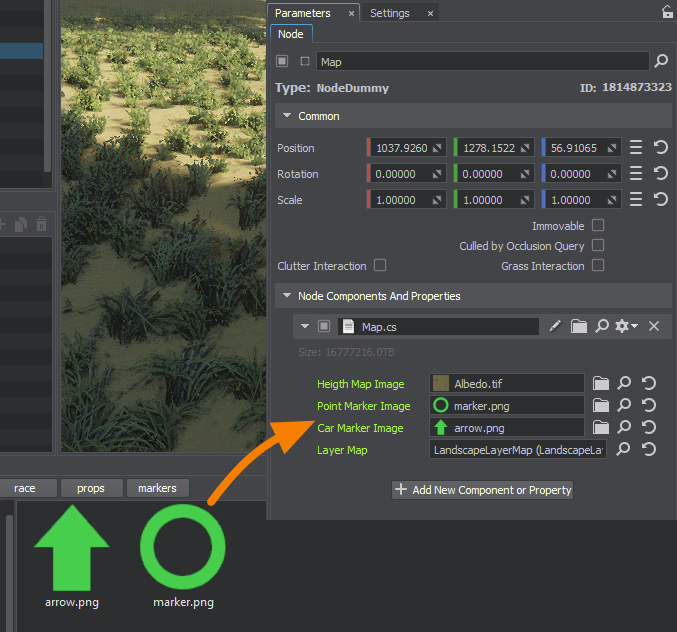677x632 pixels.
Task: Enable the Immovable checkbox
Action: (598, 226)
